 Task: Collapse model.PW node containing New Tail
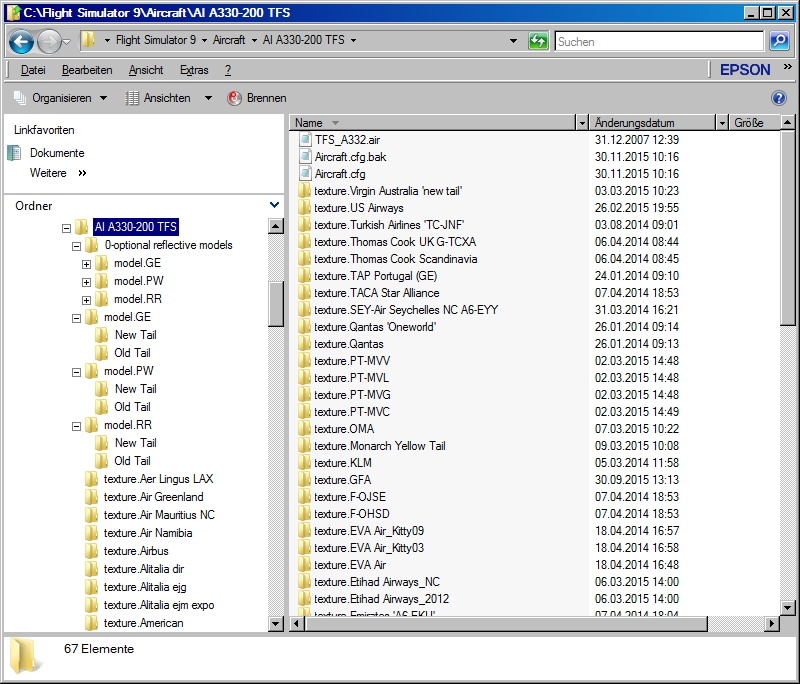tap(77, 372)
